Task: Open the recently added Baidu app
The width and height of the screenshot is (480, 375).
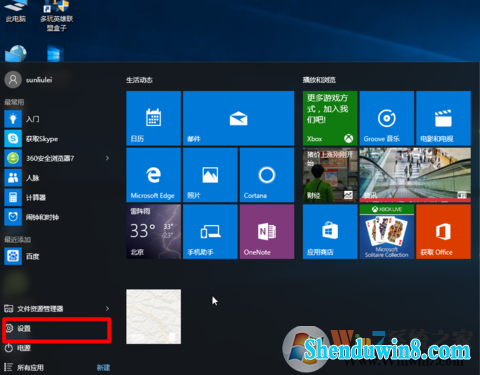Action: point(57,256)
